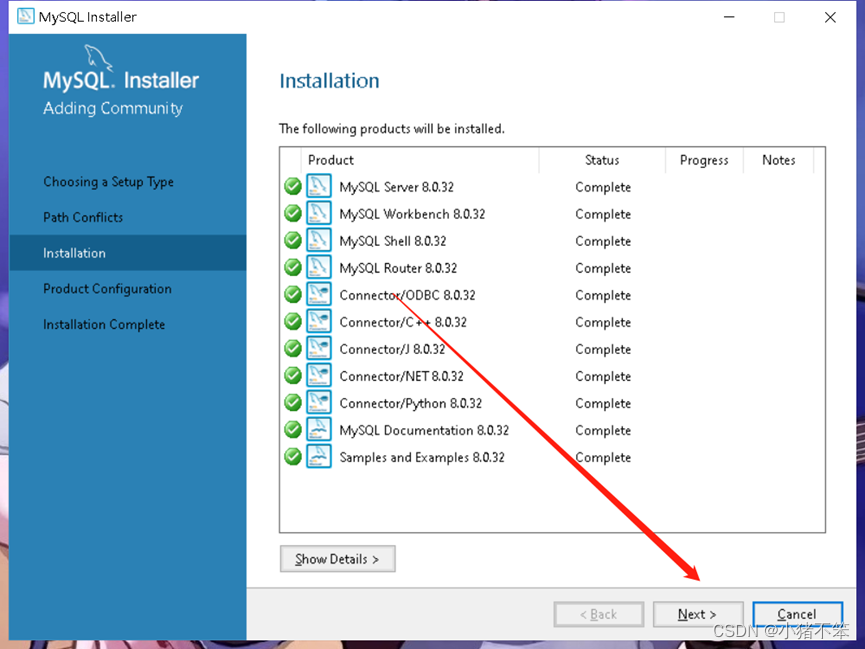
Task: Select the MySQL Router 8.0.32 row text
Action: [398, 268]
